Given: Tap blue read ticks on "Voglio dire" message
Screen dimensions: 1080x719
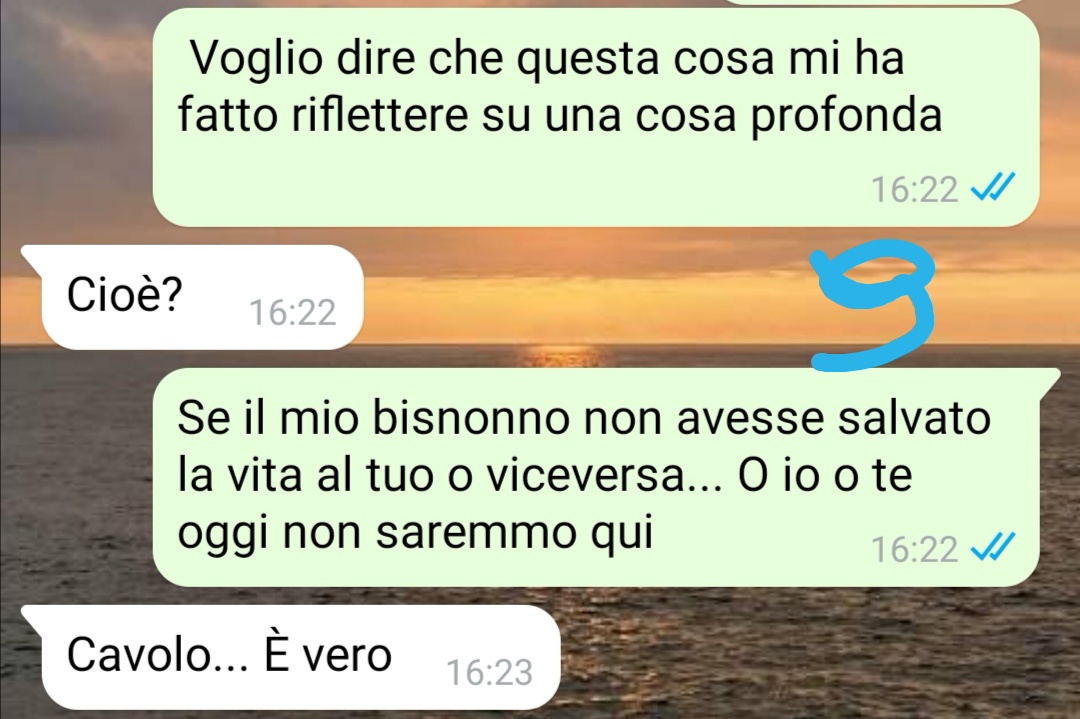Looking at the screenshot, I should pyautogui.click(x=993, y=187).
